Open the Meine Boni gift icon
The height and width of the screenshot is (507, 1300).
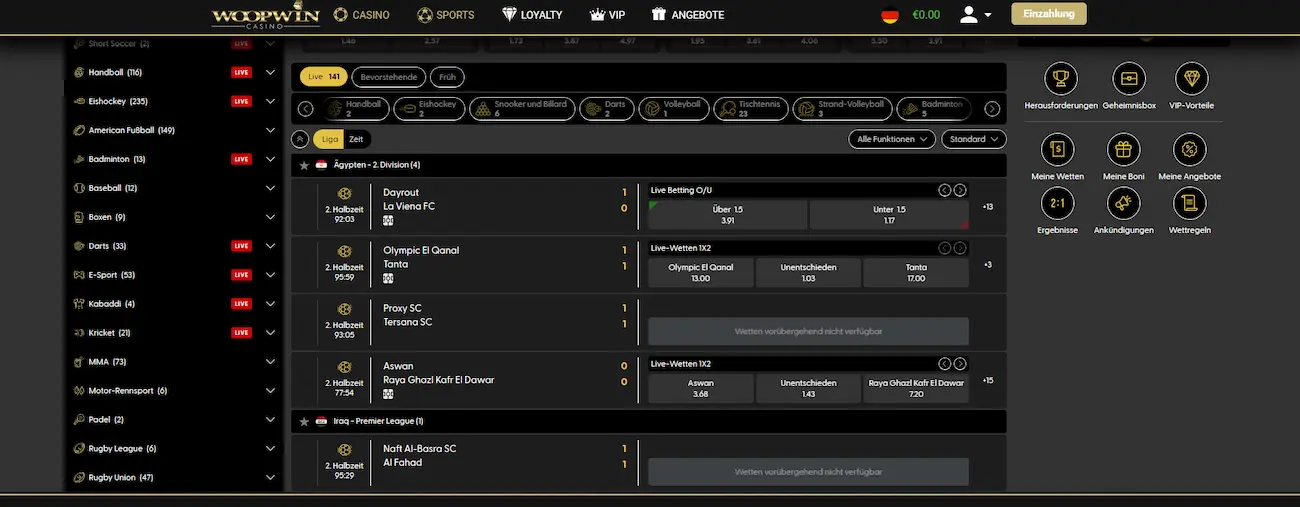[1124, 150]
